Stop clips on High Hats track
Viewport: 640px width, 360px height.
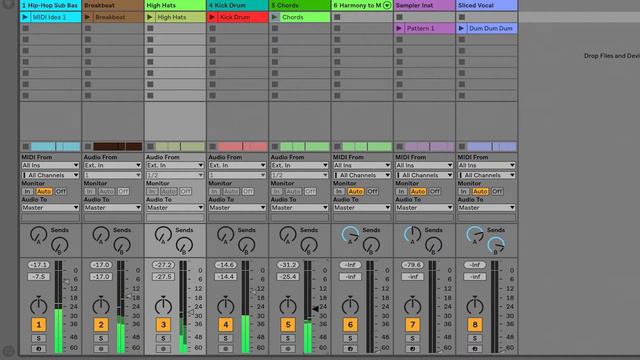pos(150,147)
